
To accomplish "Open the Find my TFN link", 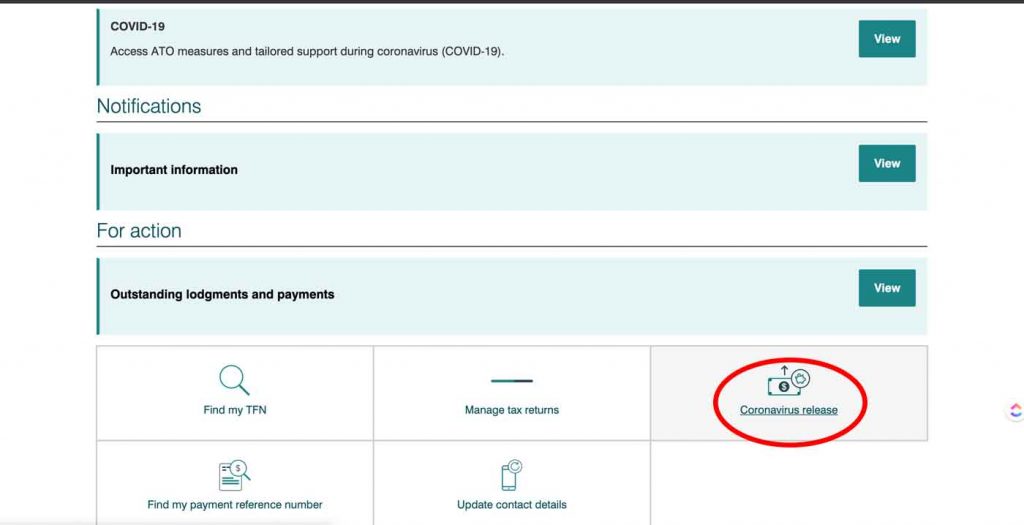I will (x=235, y=410).
